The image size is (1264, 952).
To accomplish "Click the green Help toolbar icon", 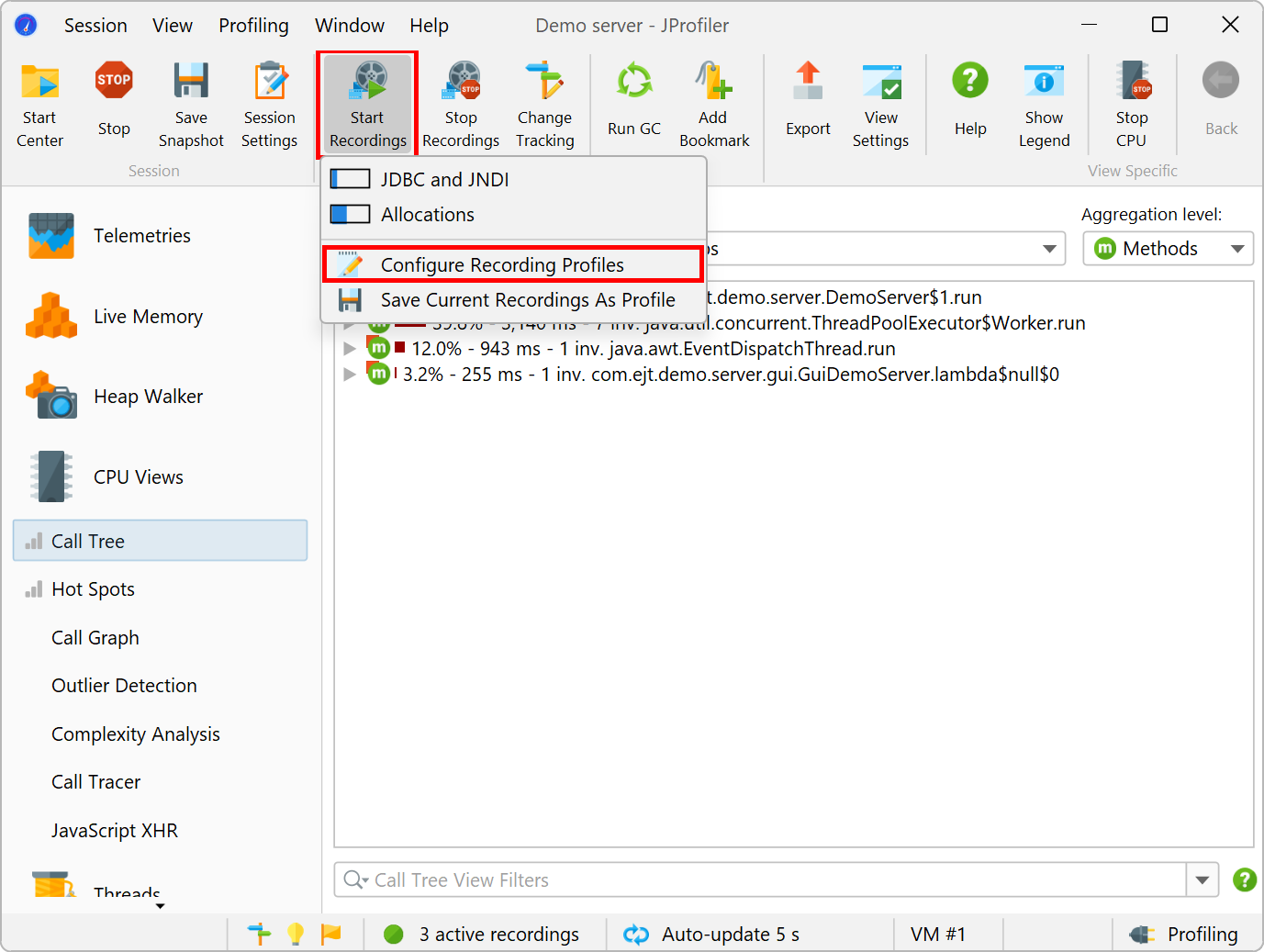I will [970, 81].
